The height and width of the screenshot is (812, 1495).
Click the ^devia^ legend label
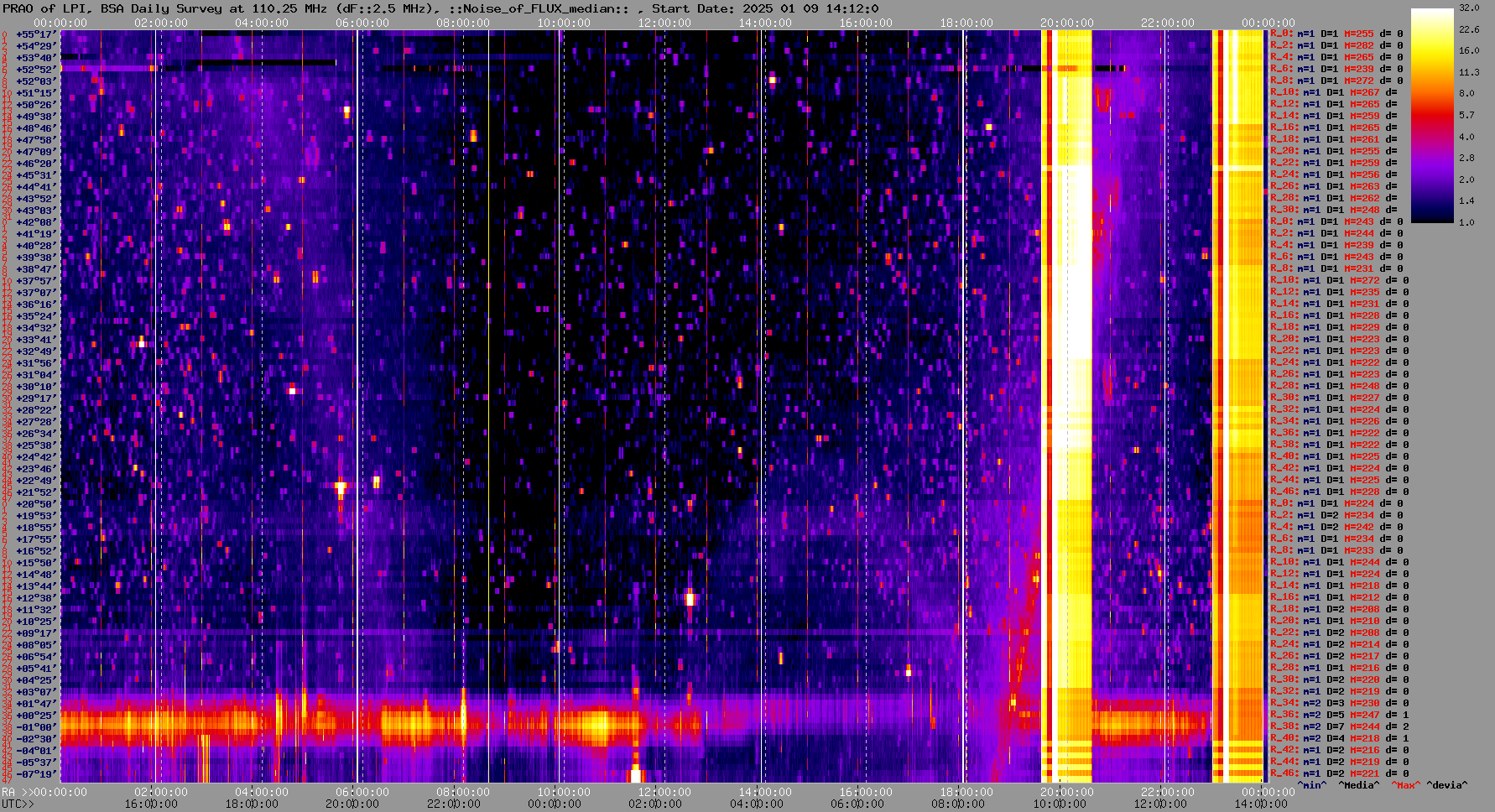click(x=1447, y=785)
